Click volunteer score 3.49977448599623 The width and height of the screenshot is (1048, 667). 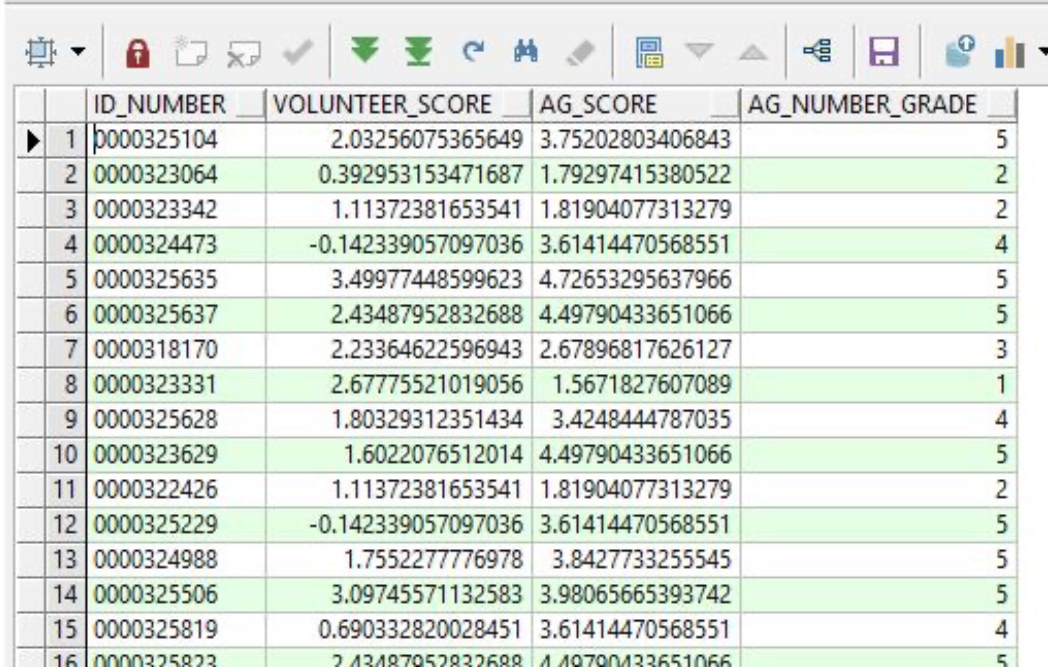399,279
